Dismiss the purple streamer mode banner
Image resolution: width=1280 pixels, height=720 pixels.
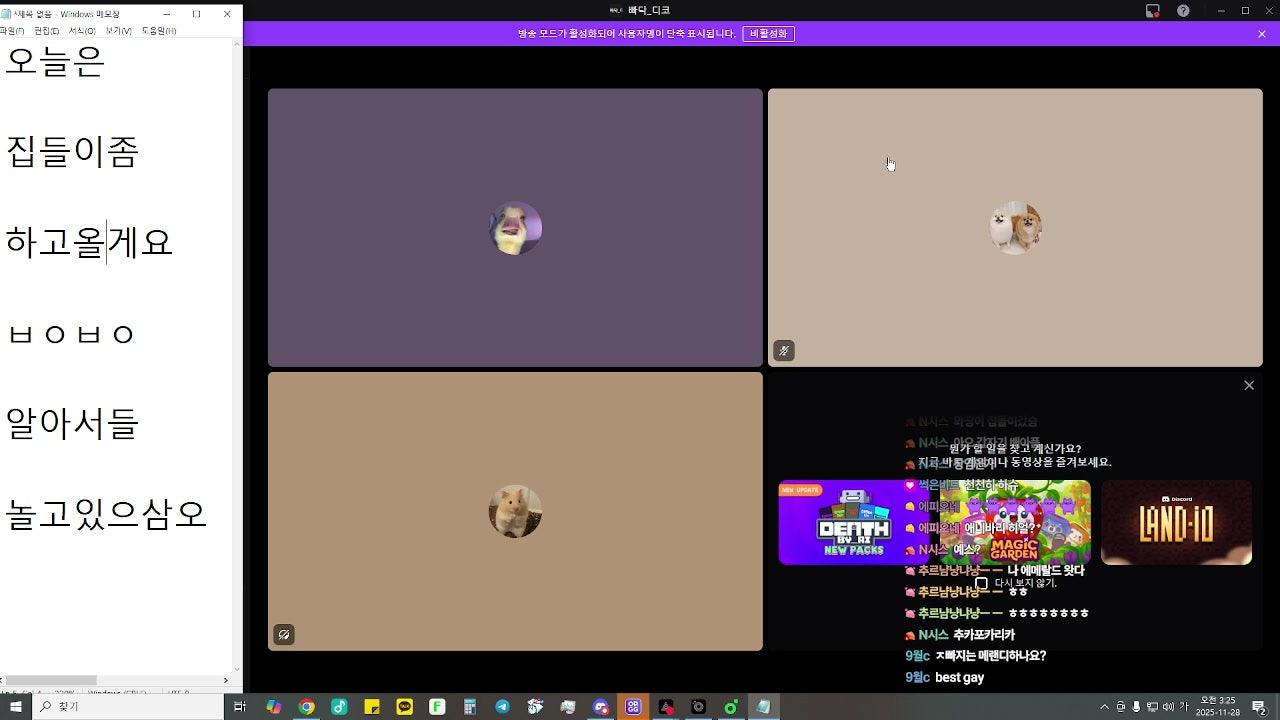coord(1262,34)
